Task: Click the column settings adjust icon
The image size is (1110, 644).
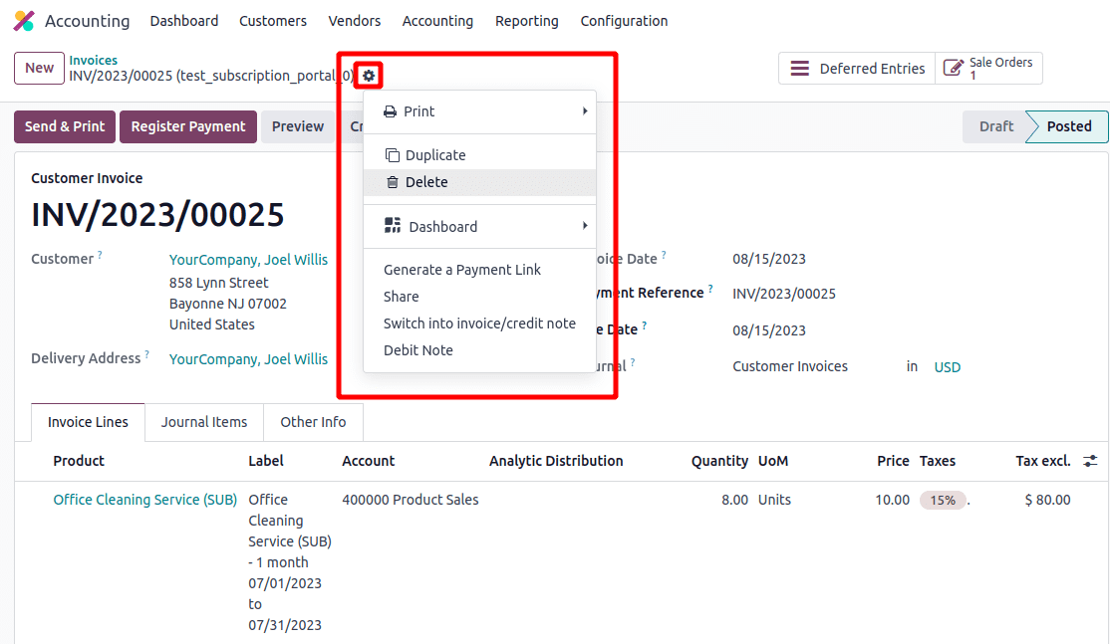Action: tap(1090, 461)
